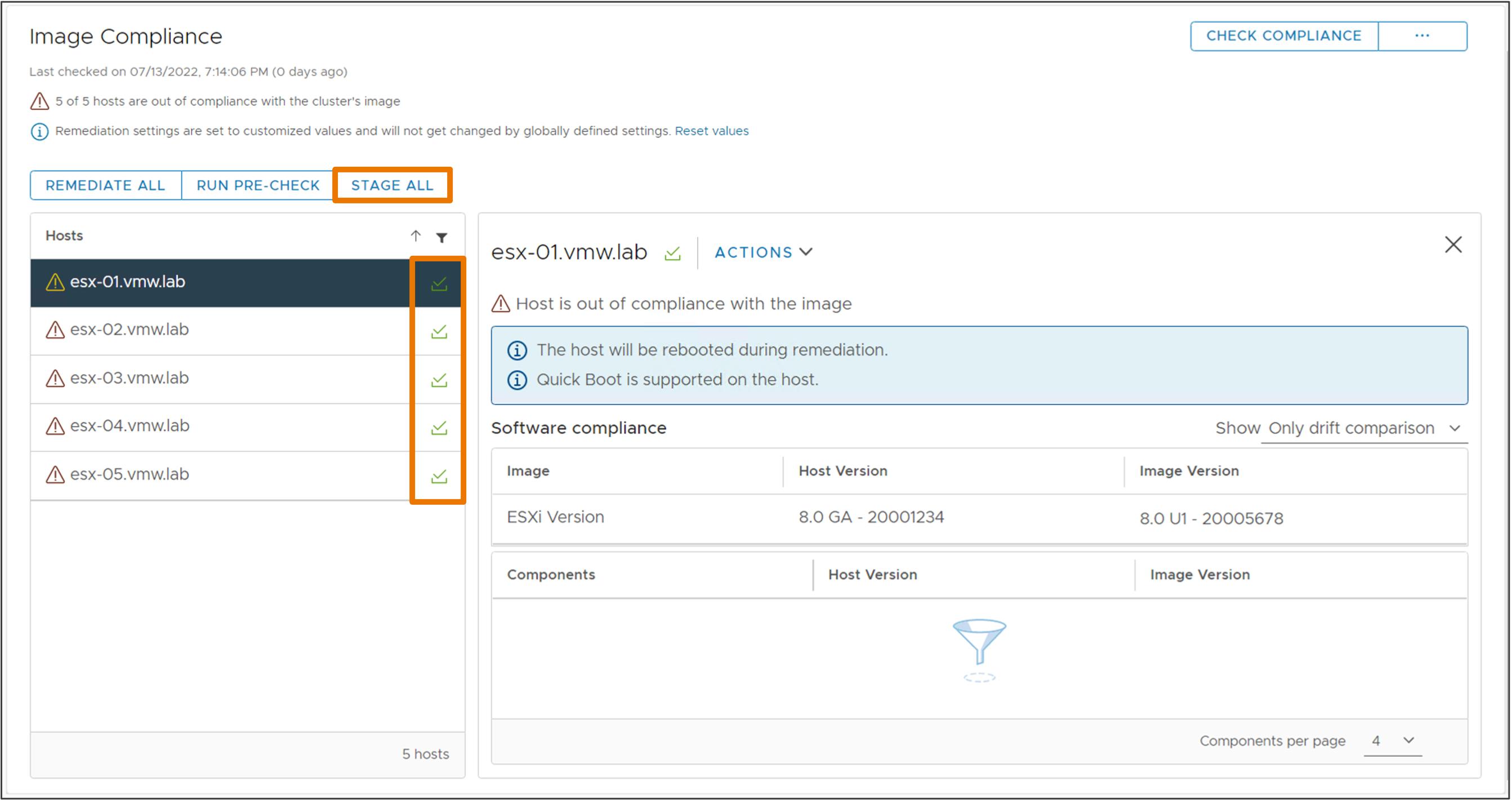This screenshot has width=1512, height=800.
Task: Click the REMEDIATE ALL button
Action: [x=105, y=185]
